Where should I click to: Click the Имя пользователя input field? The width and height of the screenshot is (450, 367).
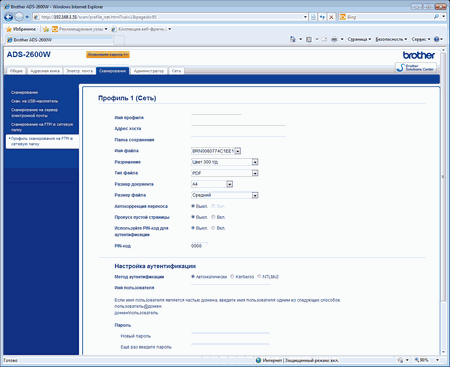click(230, 288)
